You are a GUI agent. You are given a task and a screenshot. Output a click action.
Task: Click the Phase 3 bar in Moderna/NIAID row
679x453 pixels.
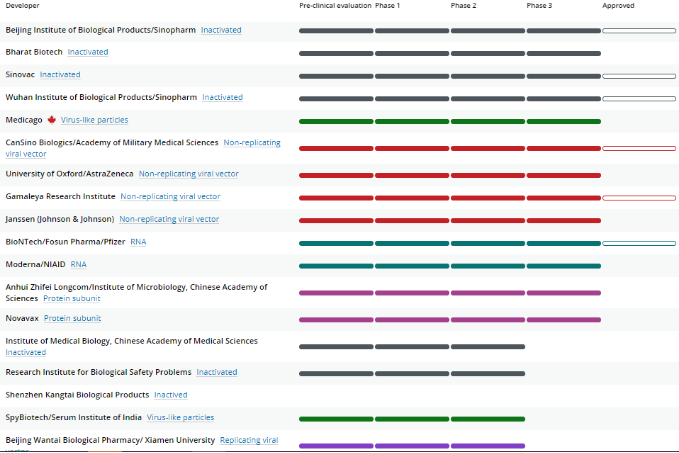pos(563,266)
